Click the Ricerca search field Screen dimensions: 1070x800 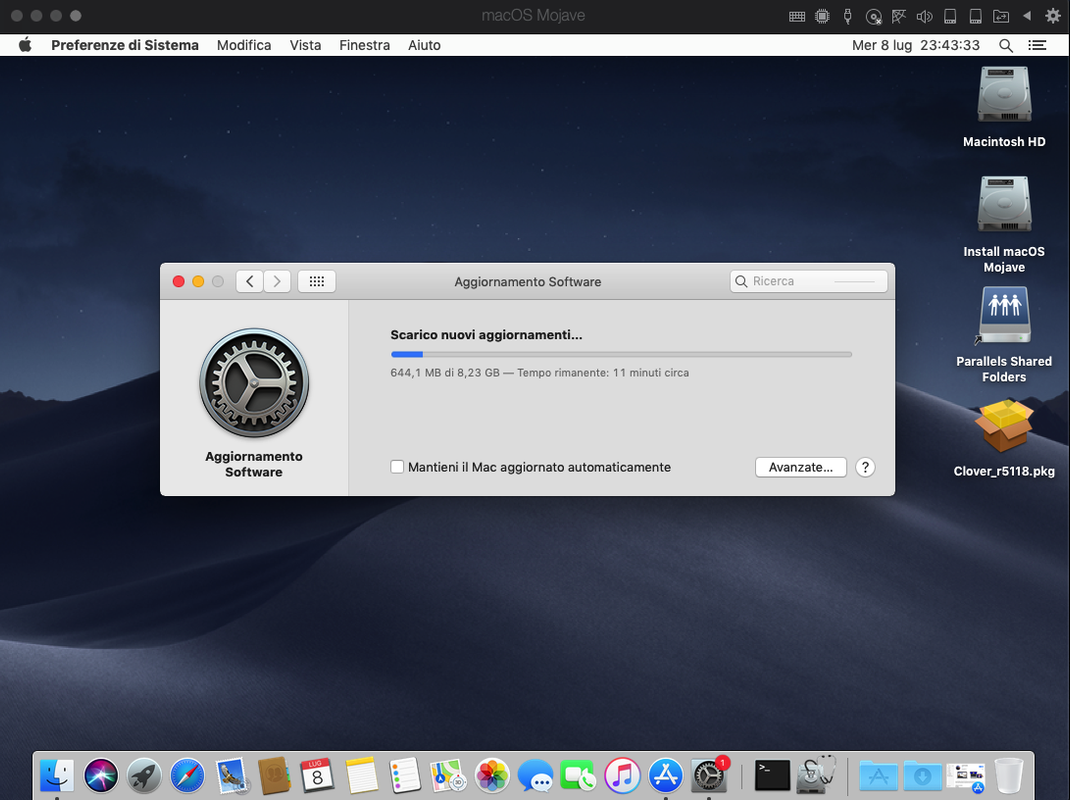click(x=809, y=281)
